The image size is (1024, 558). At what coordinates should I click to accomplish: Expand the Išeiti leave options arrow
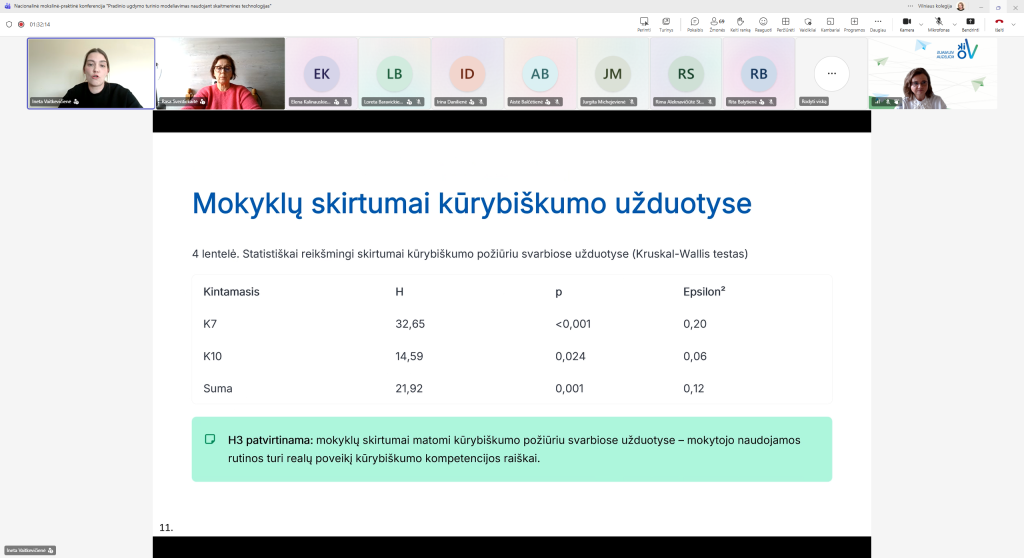coord(1013,22)
